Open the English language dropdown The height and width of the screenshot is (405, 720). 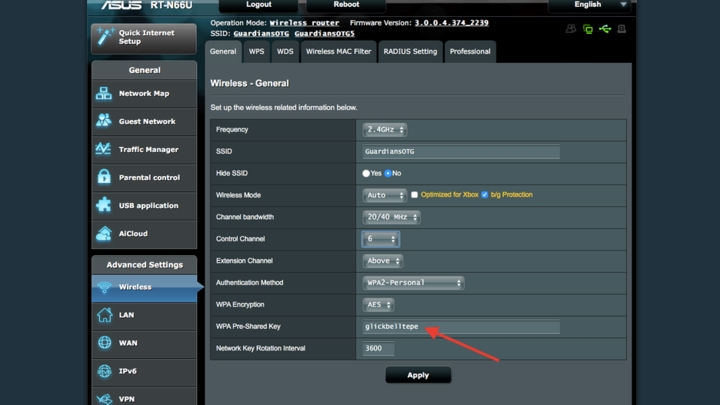(590, 5)
